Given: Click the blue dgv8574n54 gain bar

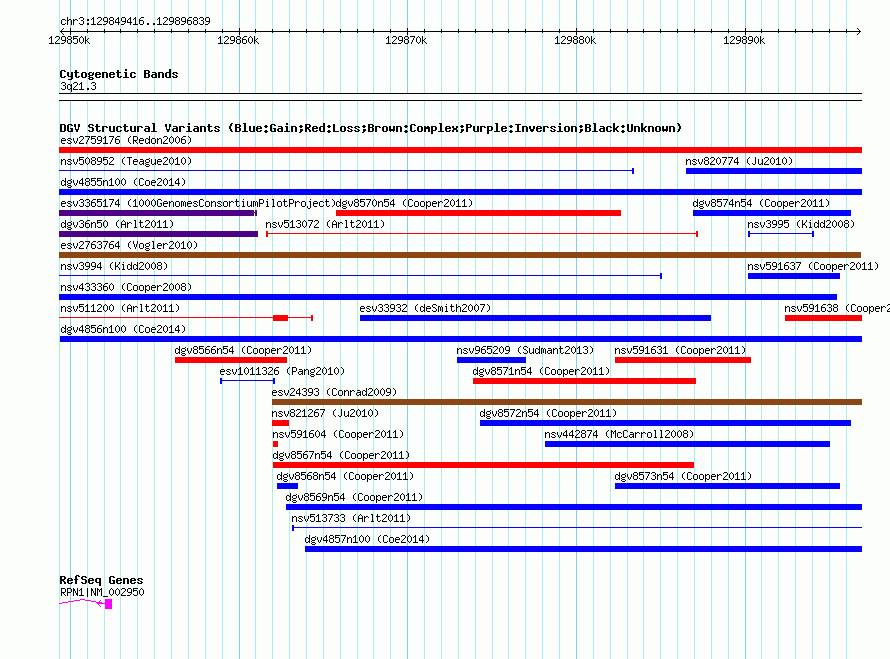Looking at the screenshot, I should point(772,213).
